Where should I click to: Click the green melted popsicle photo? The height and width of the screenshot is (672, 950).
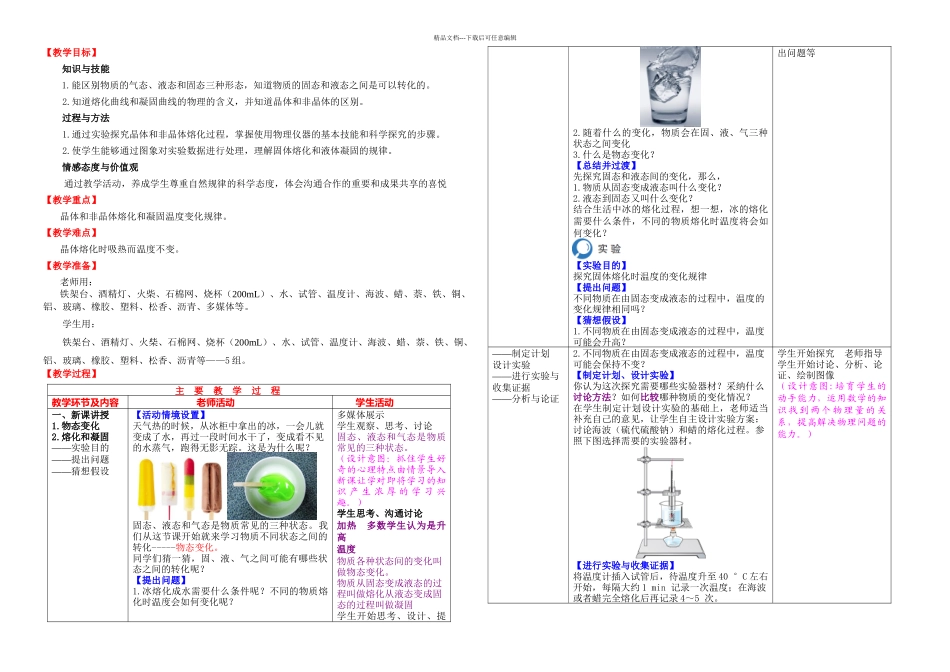271,487
